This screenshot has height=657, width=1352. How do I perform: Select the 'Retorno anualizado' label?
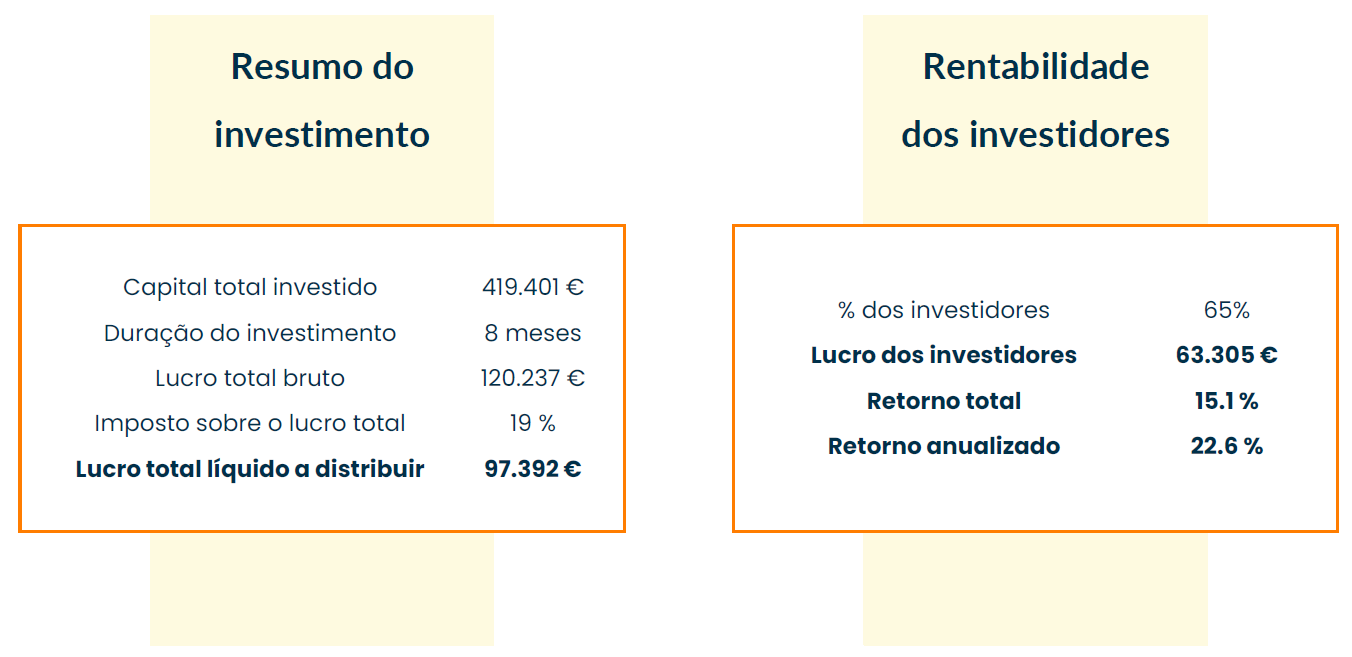943,446
